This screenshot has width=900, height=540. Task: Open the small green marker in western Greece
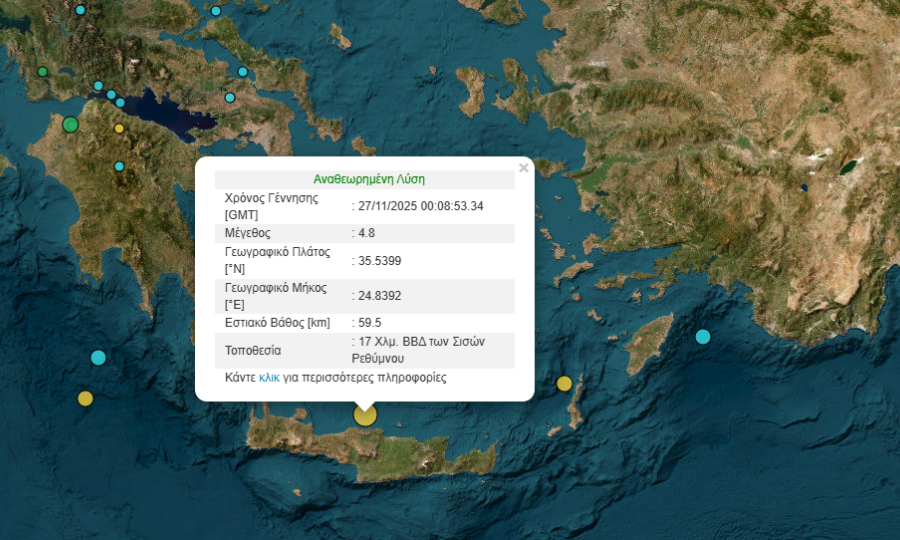(42, 72)
